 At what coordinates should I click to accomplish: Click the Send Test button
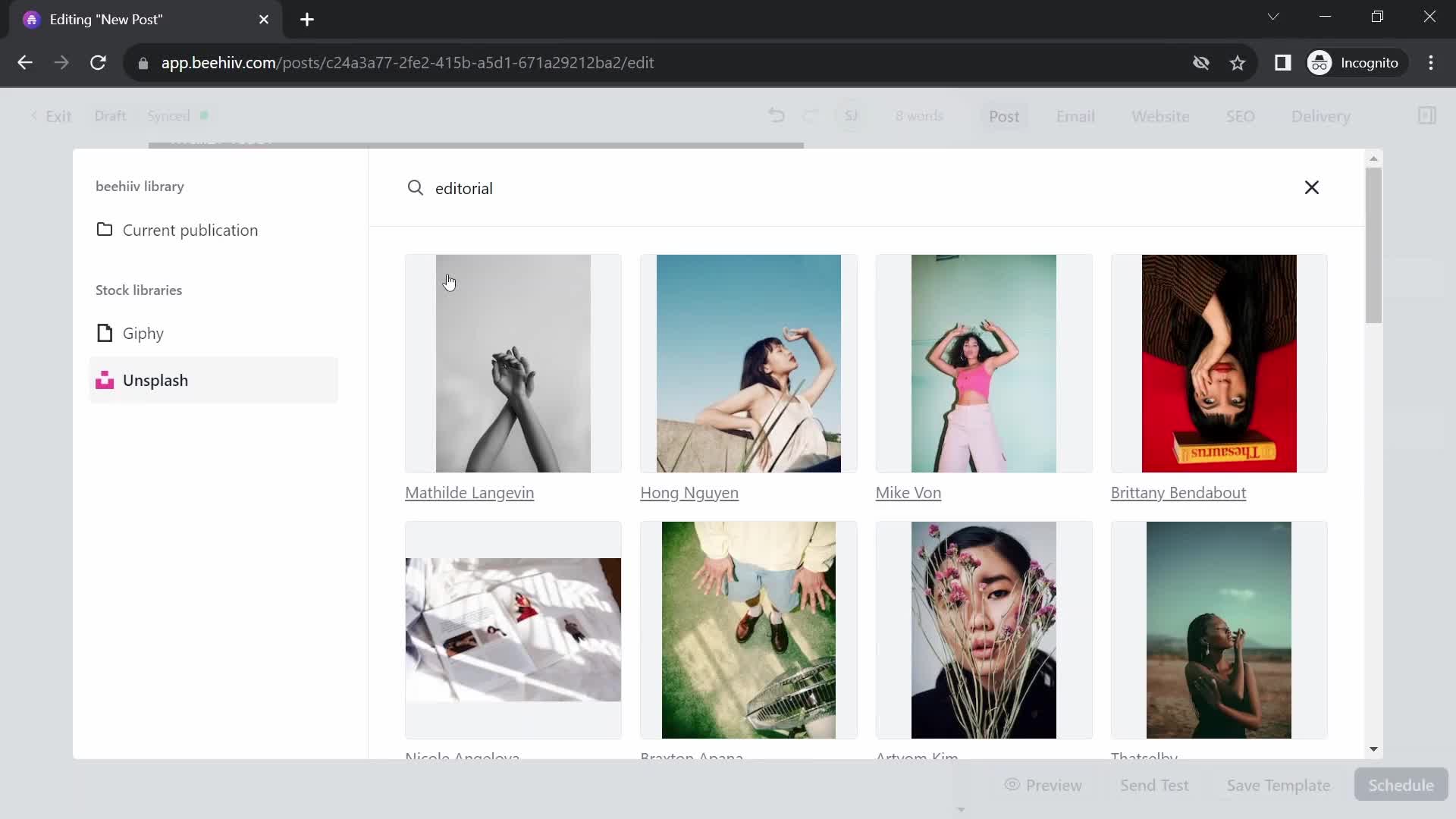tap(1154, 785)
